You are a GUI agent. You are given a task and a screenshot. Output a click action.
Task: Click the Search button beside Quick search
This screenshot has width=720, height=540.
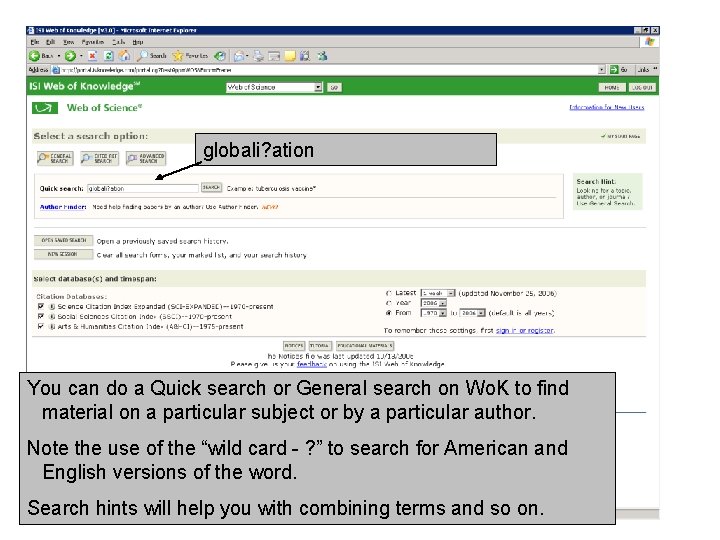(211, 188)
